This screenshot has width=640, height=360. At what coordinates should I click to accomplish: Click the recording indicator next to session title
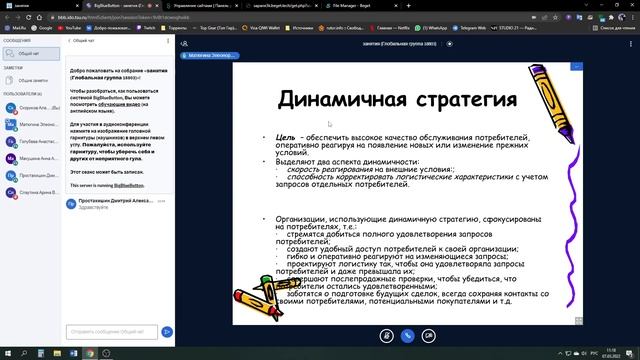coord(449,44)
